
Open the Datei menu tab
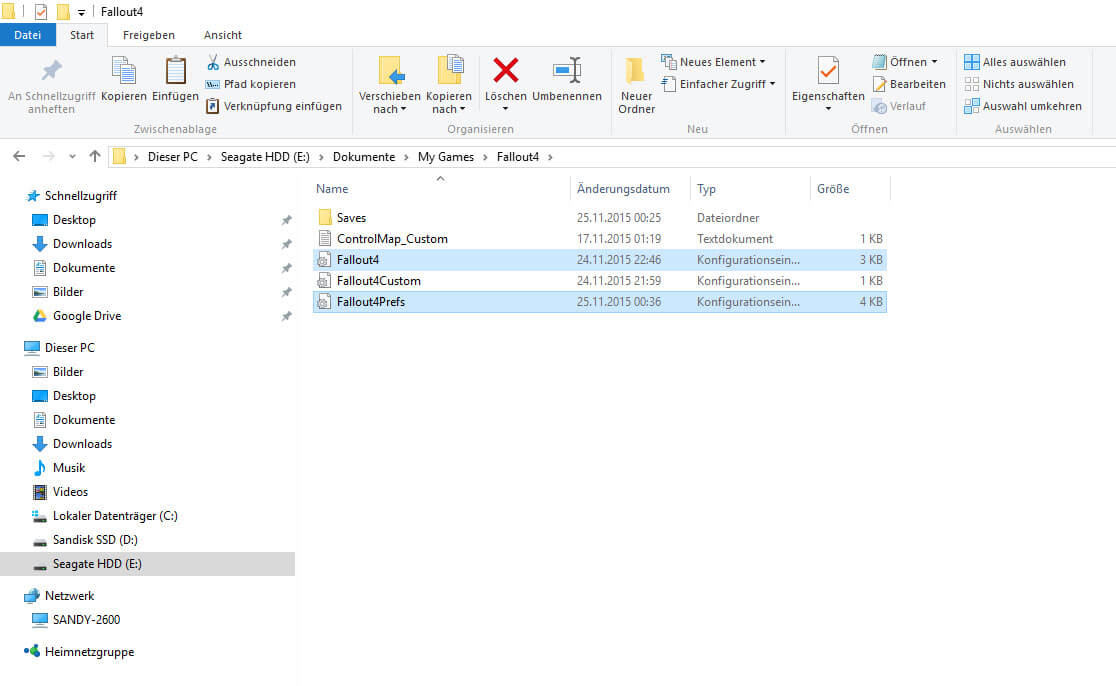click(x=27, y=35)
